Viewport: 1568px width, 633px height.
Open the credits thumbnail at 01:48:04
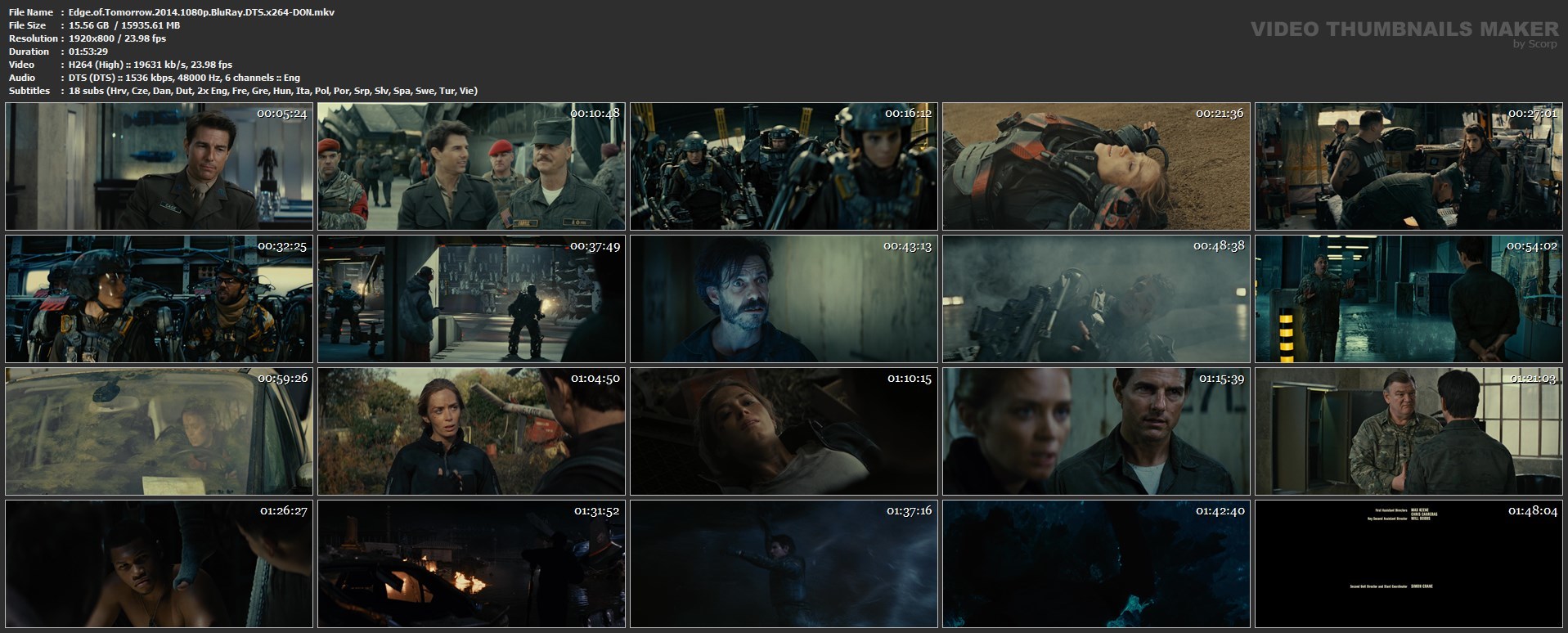click(1409, 563)
